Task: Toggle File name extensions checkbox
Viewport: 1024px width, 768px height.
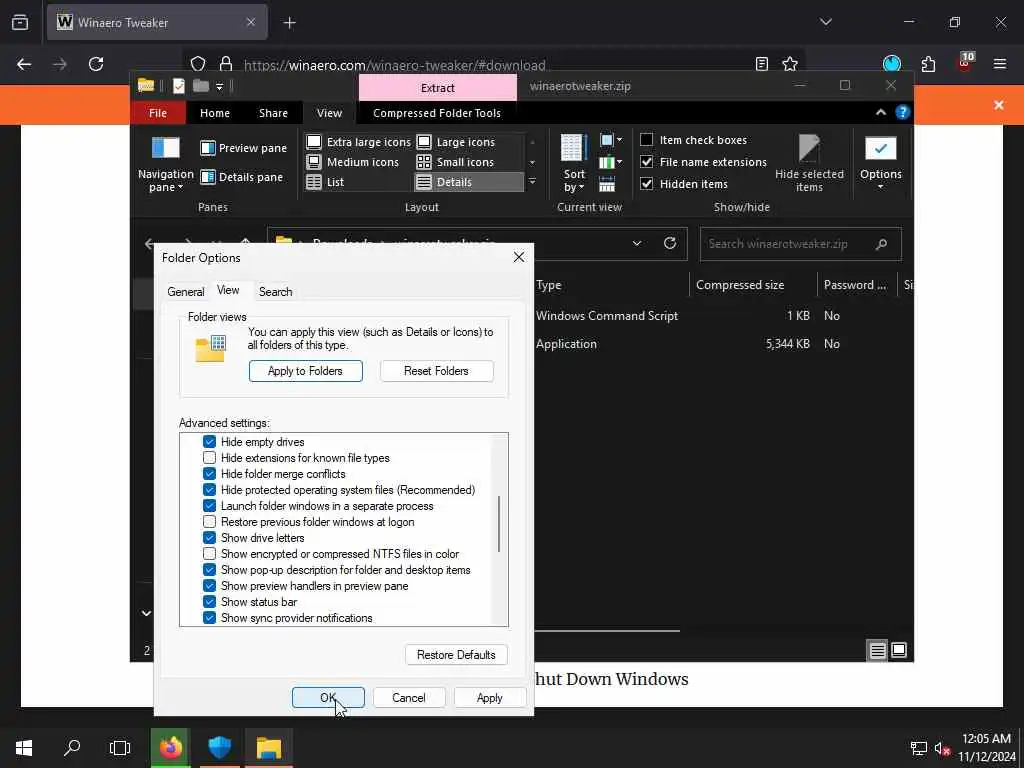Action: (x=647, y=162)
